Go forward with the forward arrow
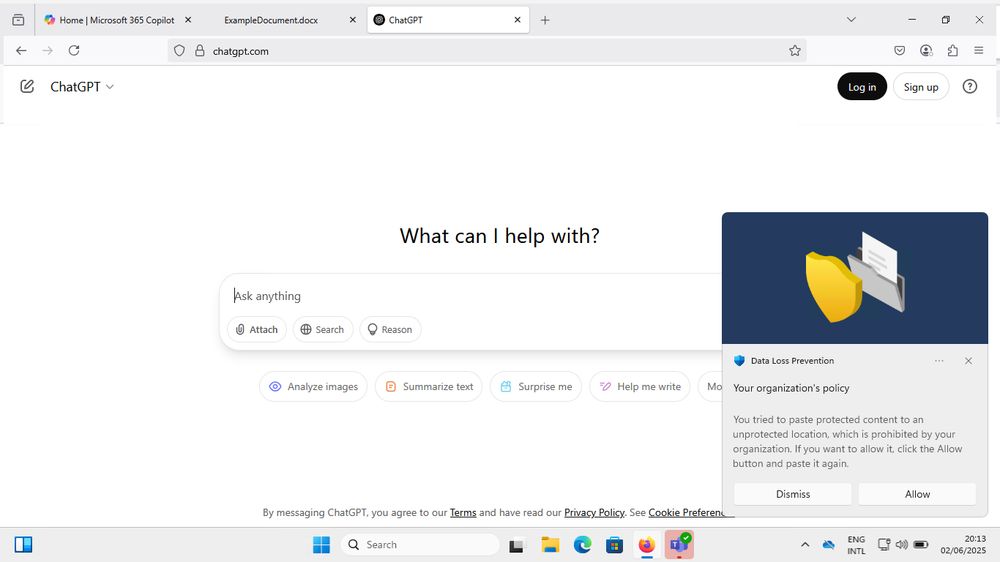 click(x=47, y=50)
